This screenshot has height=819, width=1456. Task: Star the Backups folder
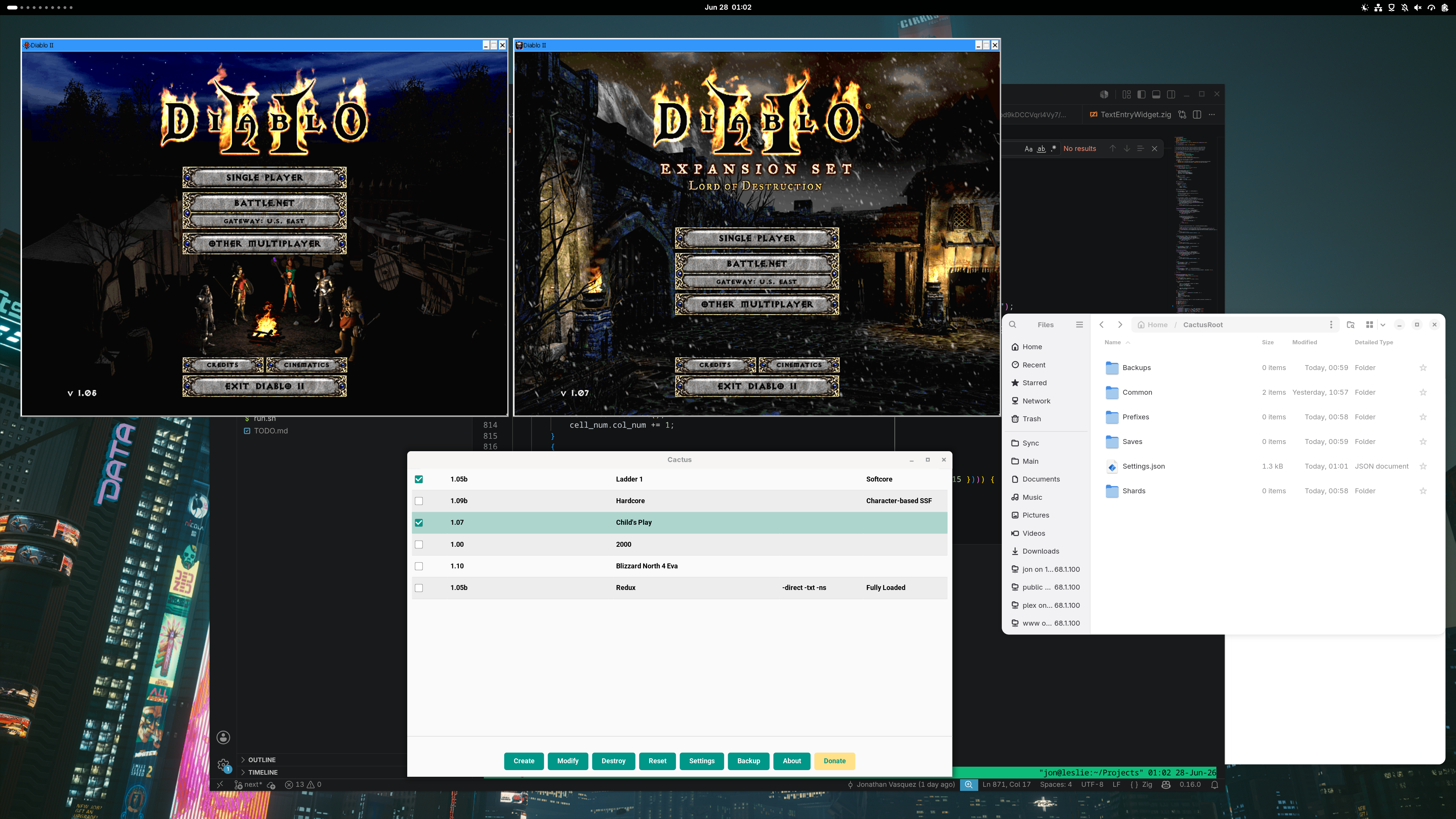(x=1423, y=368)
